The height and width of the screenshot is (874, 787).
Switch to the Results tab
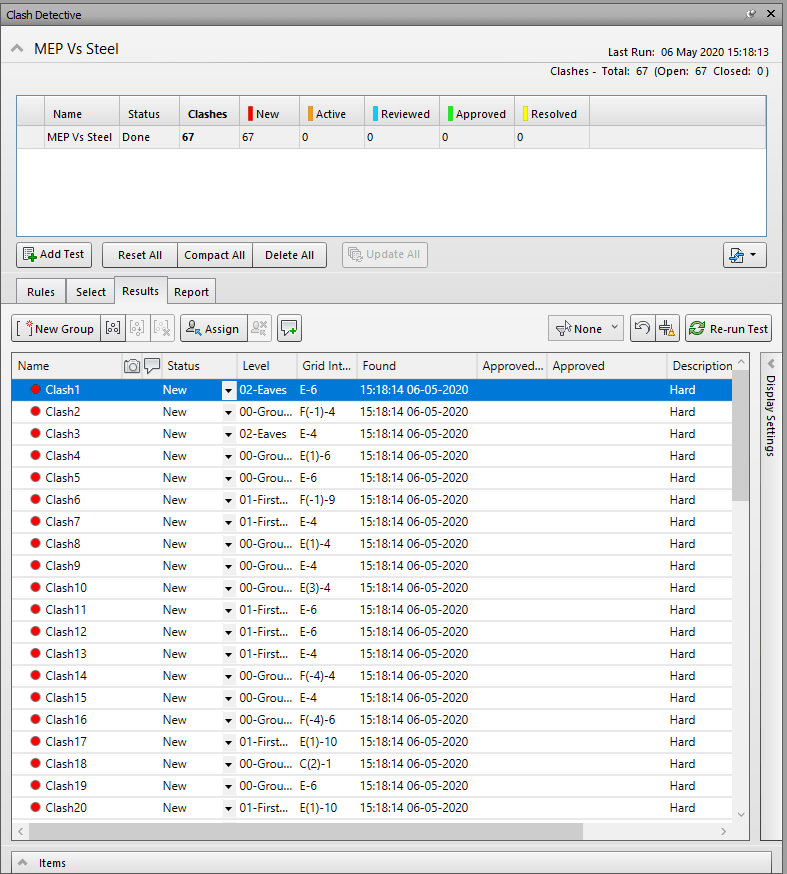(x=140, y=290)
